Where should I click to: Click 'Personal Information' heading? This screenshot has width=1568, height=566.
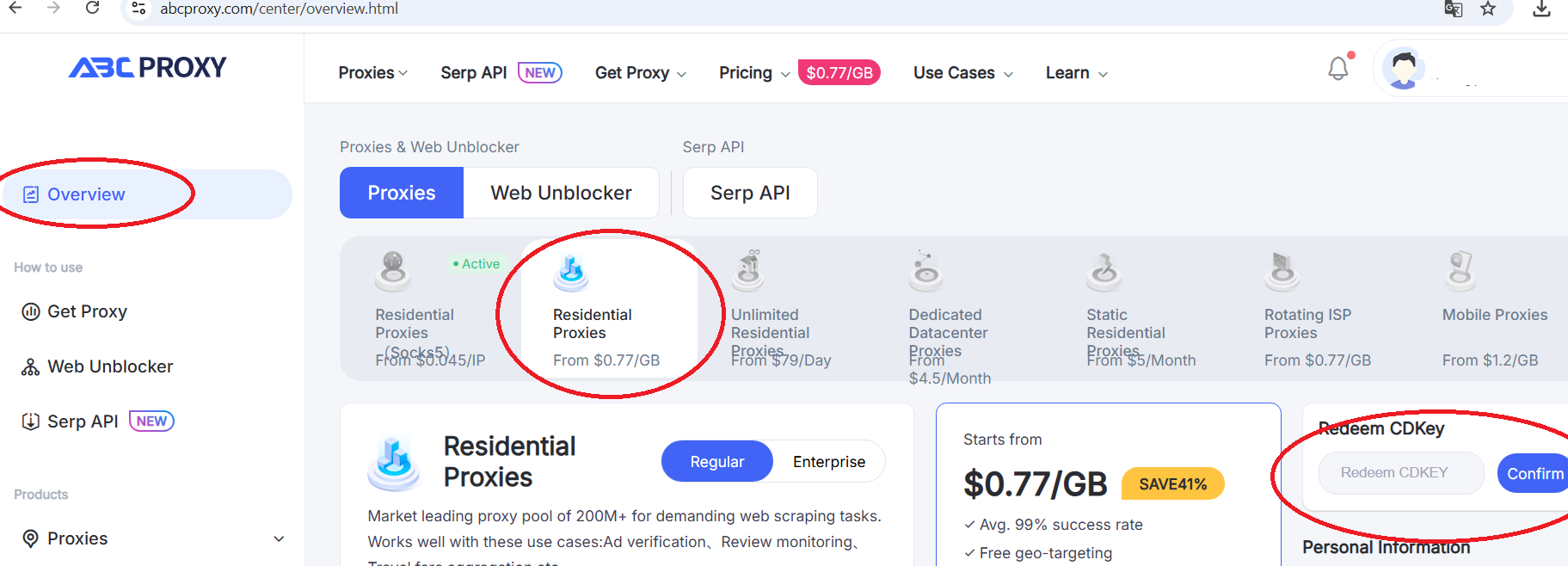1386,547
